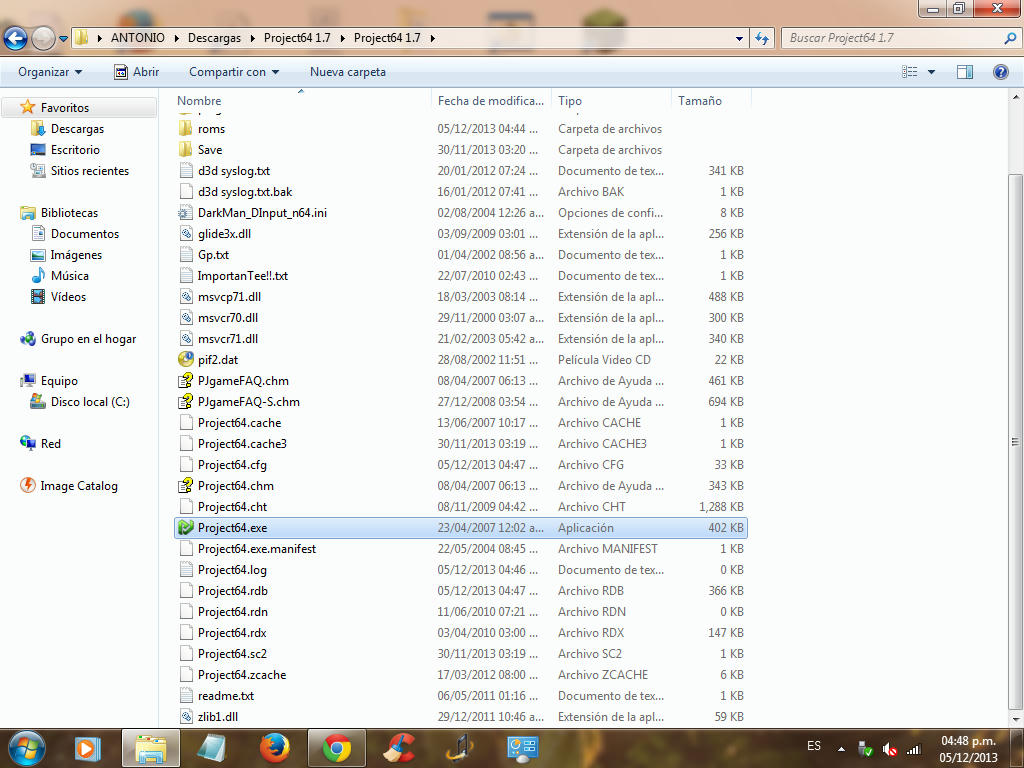Image resolution: width=1024 pixels, height=768 pixels.
Task: Toggle the preview pane button
Action: pos(965,72)
